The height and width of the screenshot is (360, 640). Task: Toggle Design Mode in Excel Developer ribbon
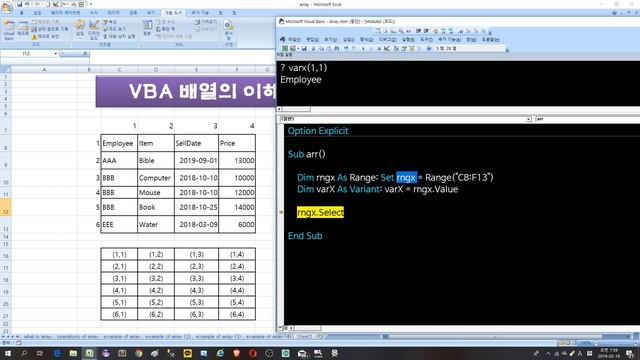(94, 29)
